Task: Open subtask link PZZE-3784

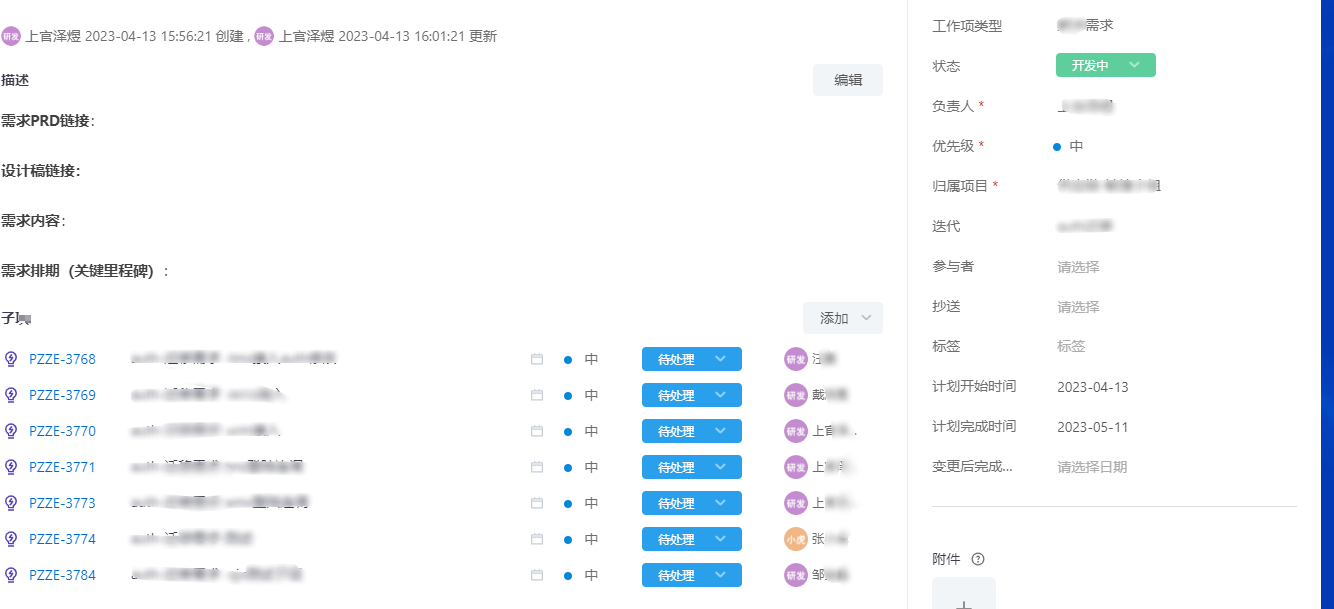Action: pos(62,575)
